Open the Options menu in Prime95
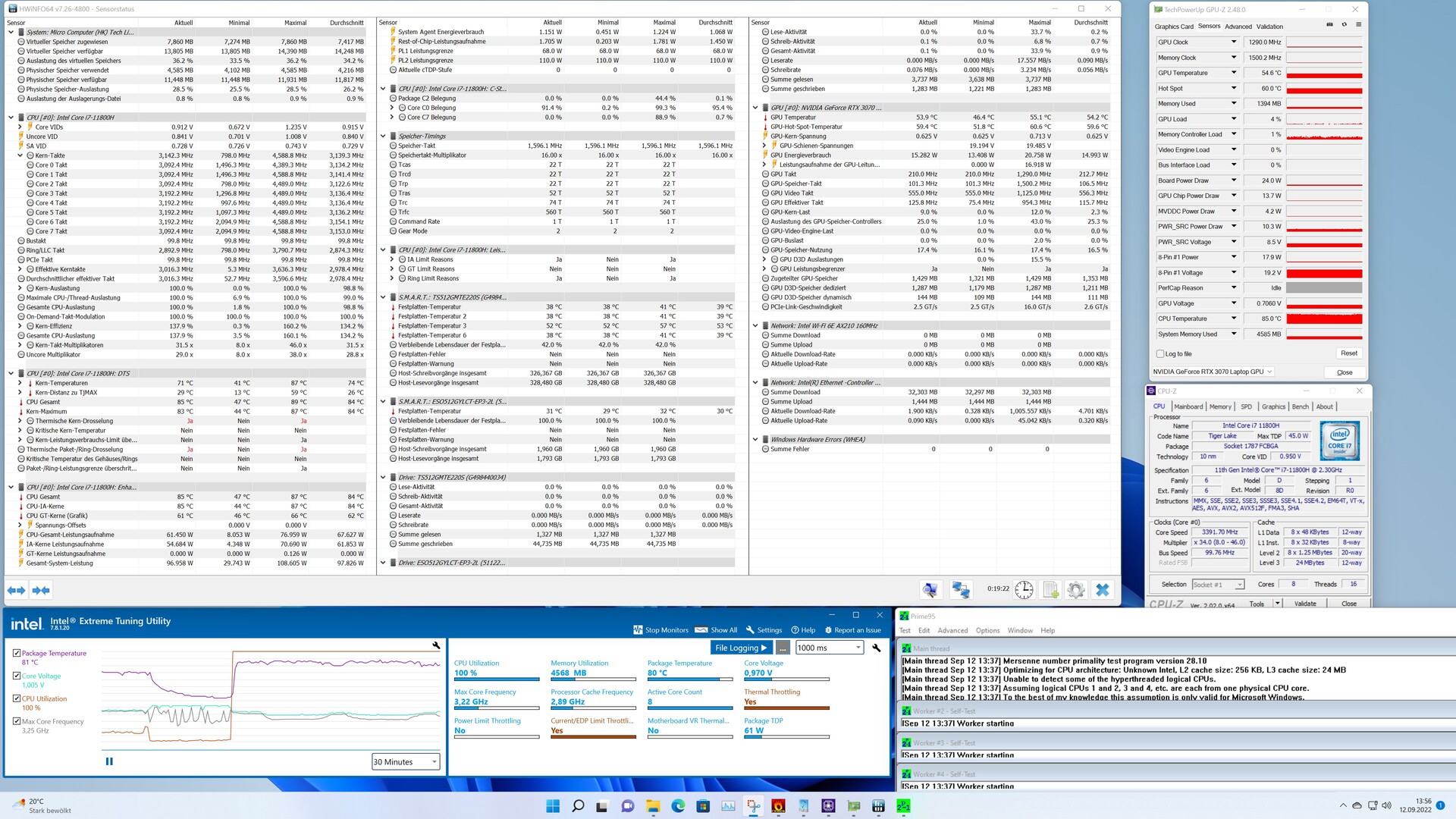Screen dimensions: 1456x819 pos(987,630)
